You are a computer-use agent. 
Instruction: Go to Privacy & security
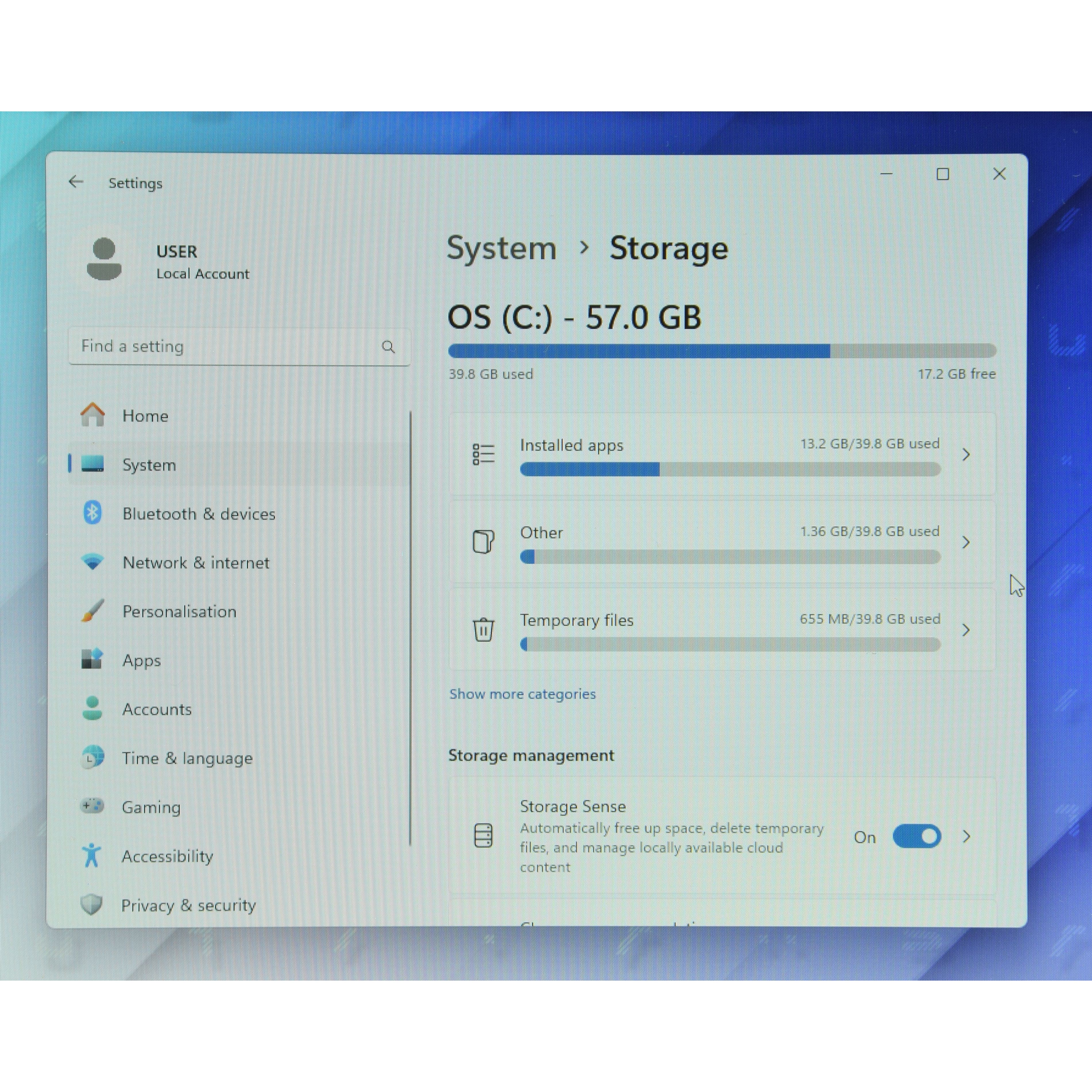tap(239, 905)
